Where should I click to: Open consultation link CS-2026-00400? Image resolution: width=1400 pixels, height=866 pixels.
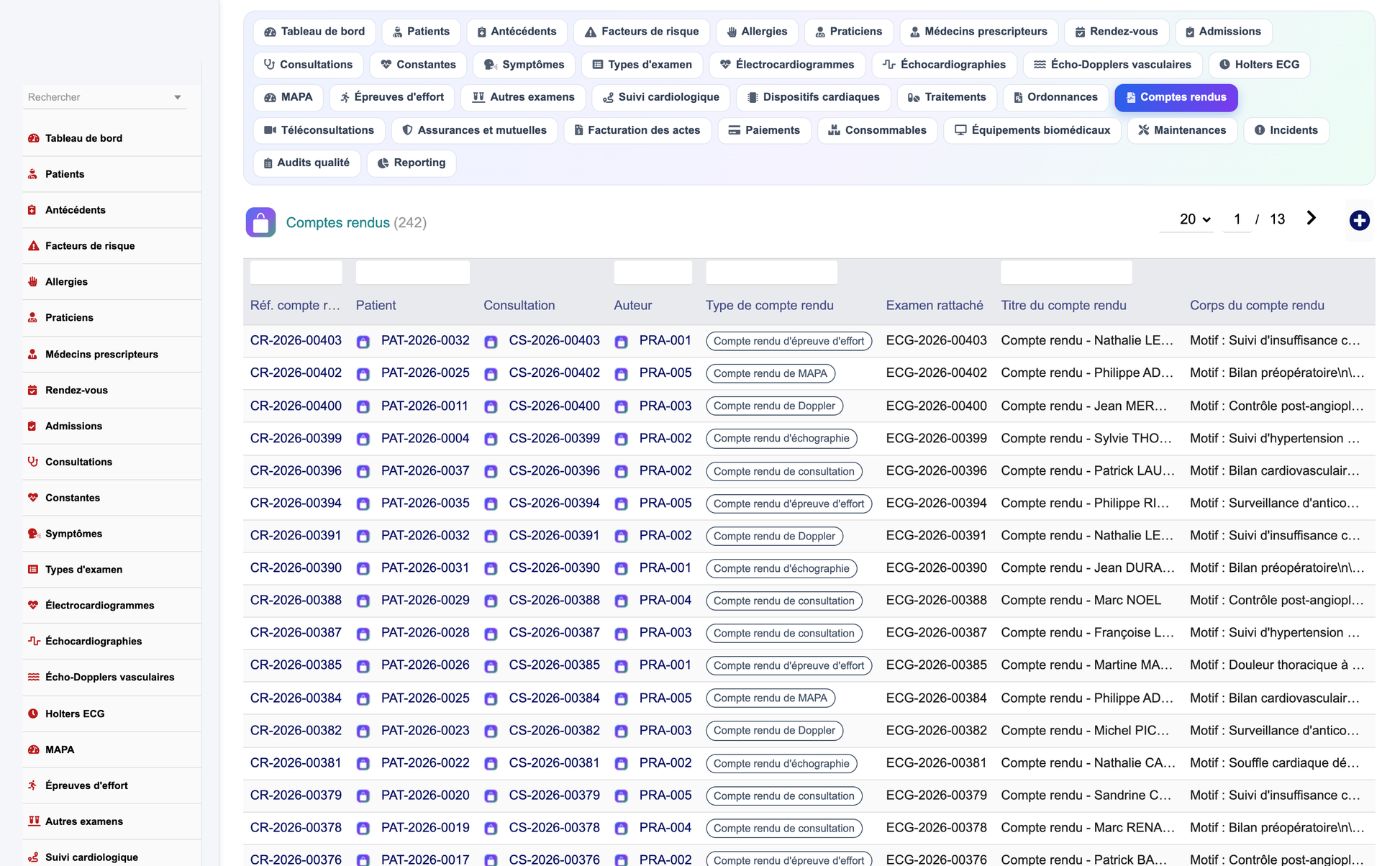click(554, 406)
